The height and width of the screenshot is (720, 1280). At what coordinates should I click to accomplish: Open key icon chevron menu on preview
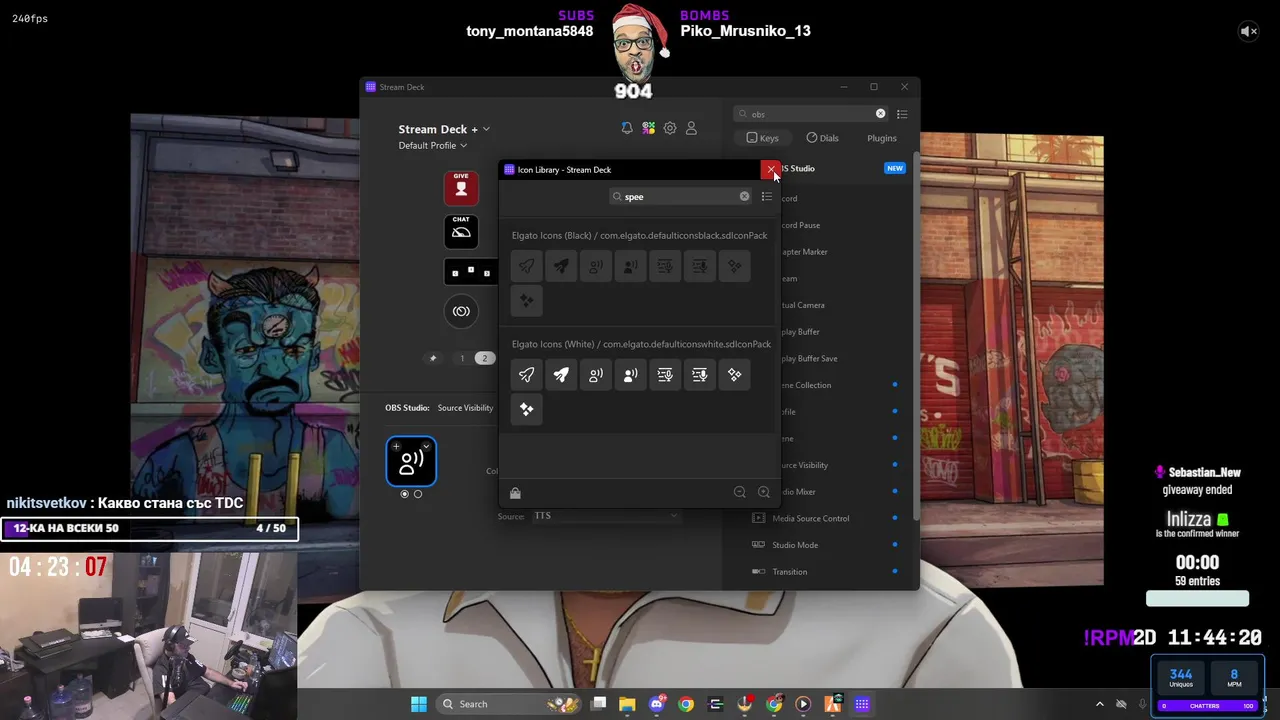tap(427, 446)
